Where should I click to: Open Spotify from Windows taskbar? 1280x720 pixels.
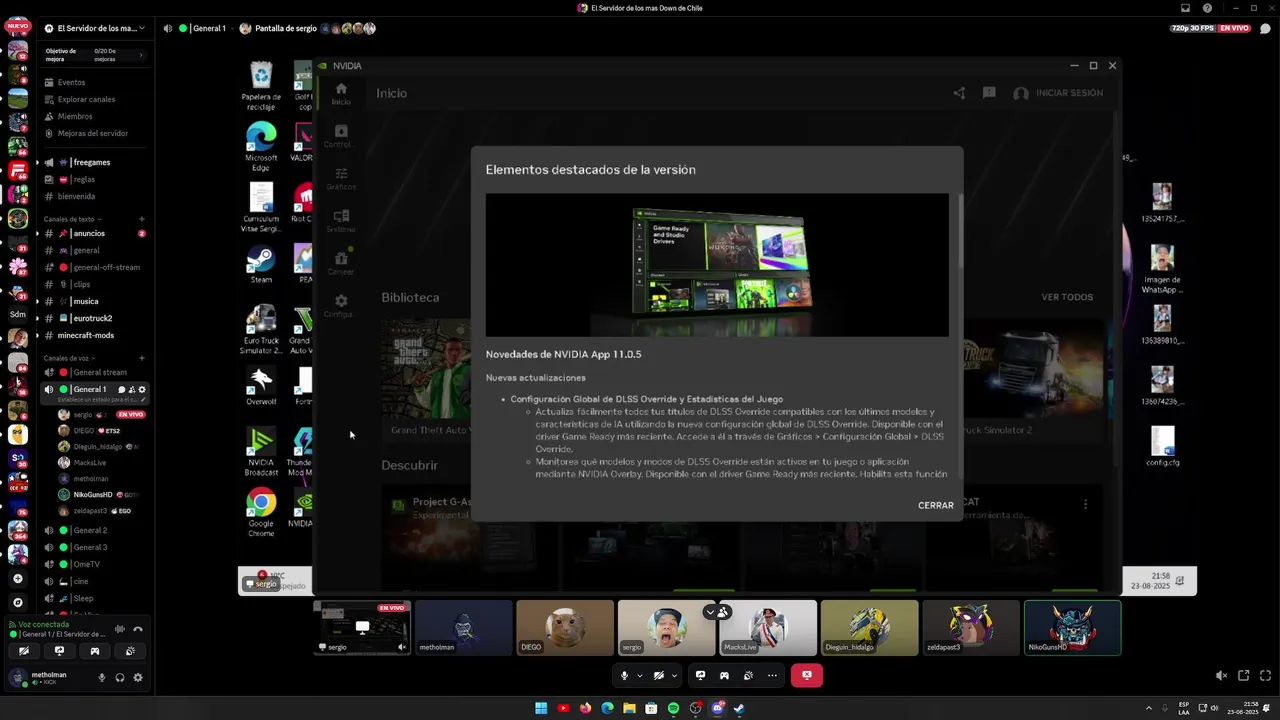[x=673, y=708]
